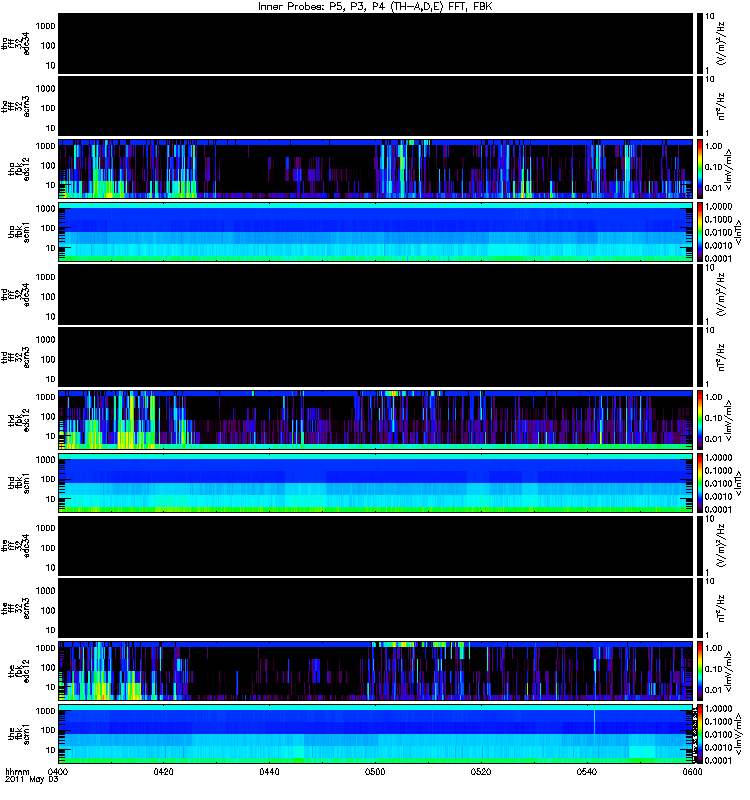Click the 'thd fbk edc12' y-axis label

(x=19, y=420)
